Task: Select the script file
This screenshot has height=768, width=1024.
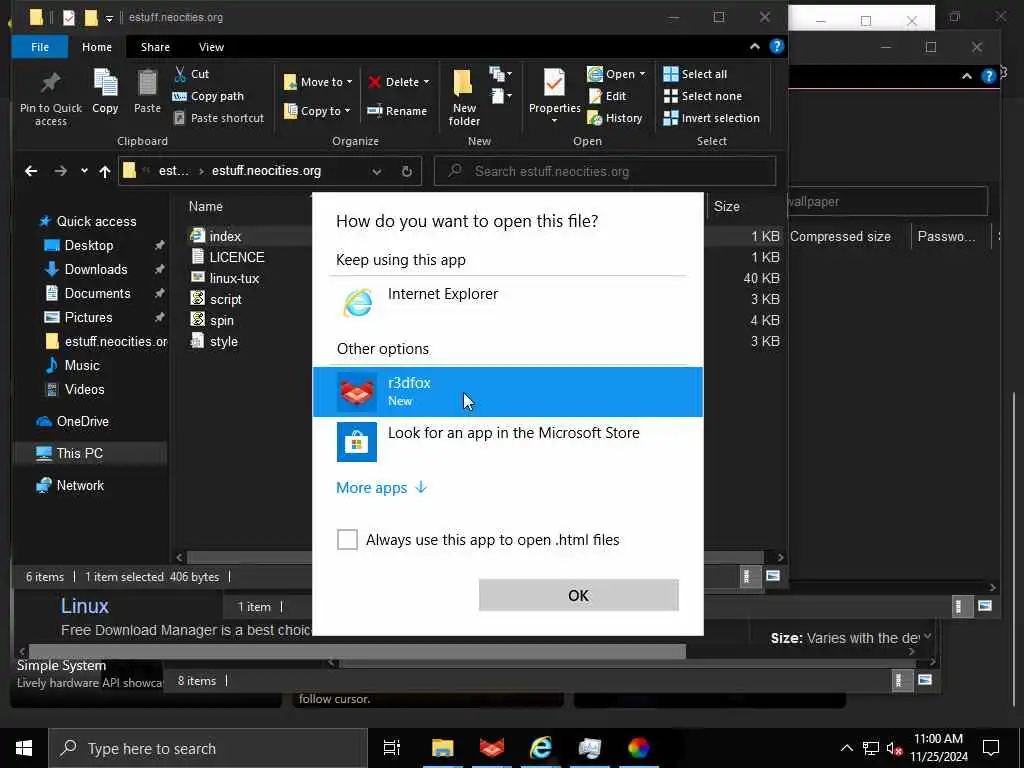Action: pos(225,299)
